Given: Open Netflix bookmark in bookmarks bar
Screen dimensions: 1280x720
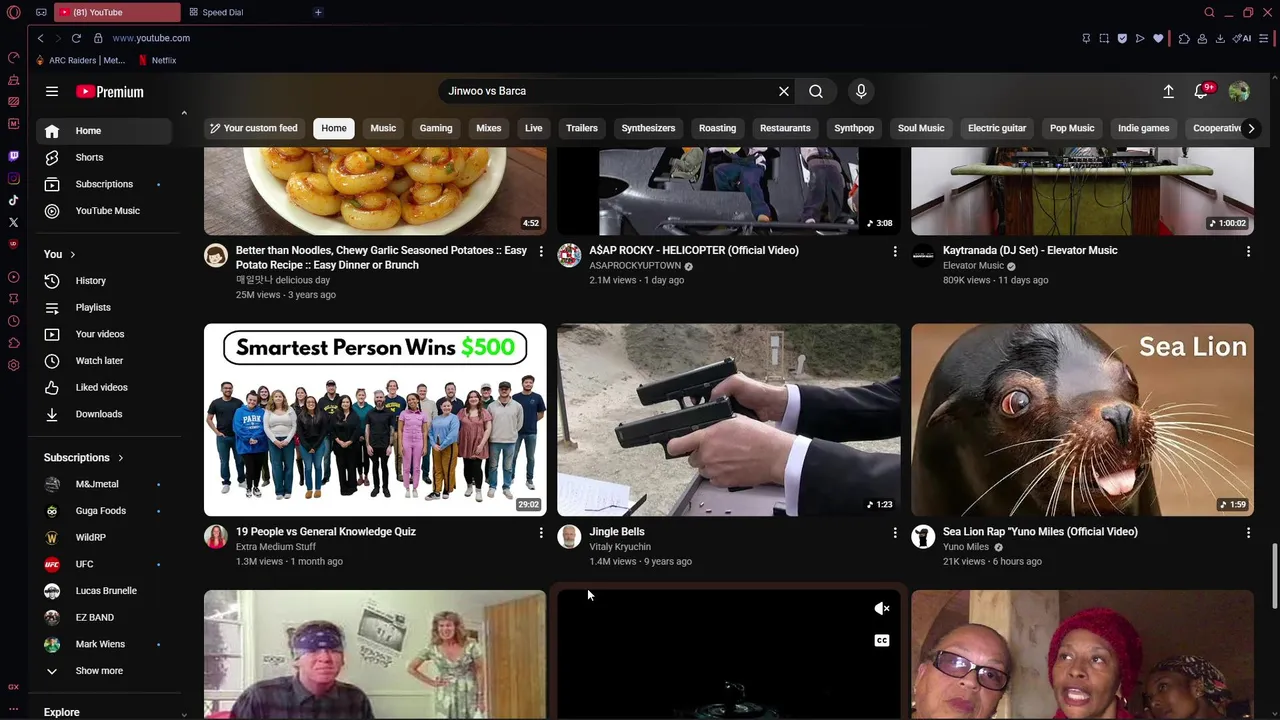Looking at the screenshot, I should (157, 60).
